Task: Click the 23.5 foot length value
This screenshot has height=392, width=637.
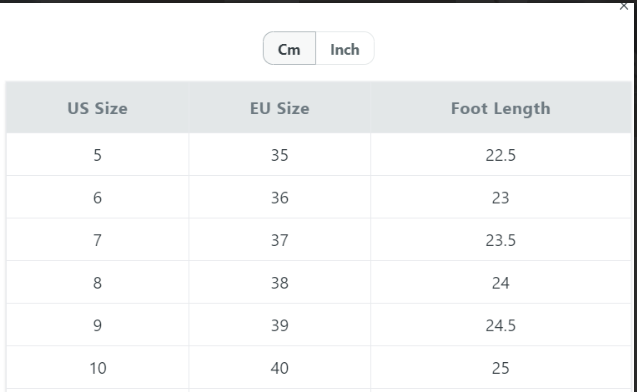Action: click(500, 240)
